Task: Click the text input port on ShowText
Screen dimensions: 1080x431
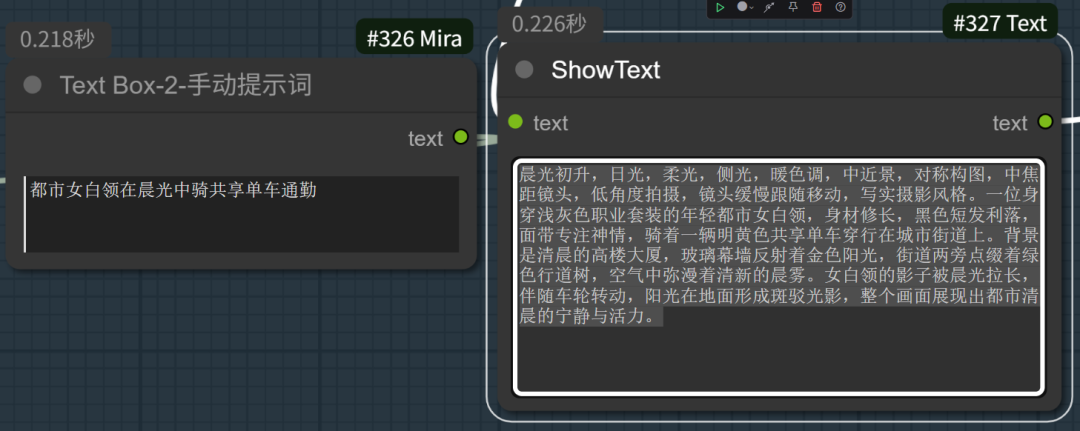Action: (x=515, y=122)
